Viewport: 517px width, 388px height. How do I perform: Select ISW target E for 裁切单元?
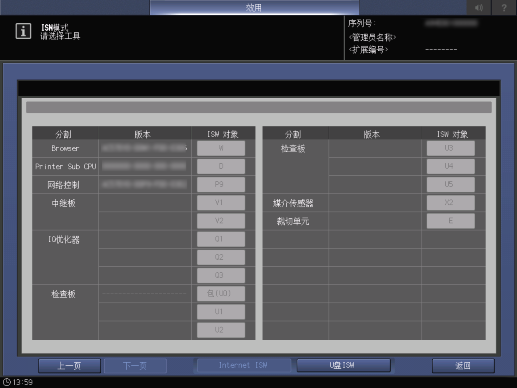tap(451, 221)
